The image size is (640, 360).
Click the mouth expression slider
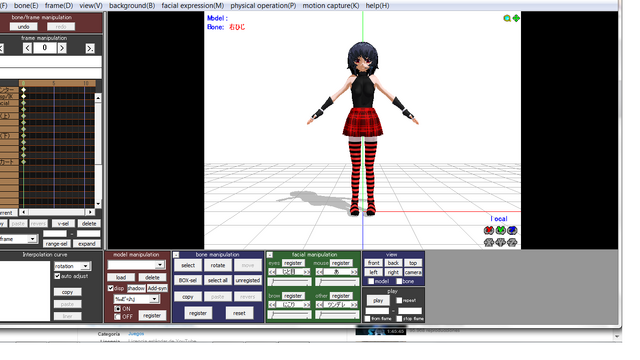(x=337, y=282)
